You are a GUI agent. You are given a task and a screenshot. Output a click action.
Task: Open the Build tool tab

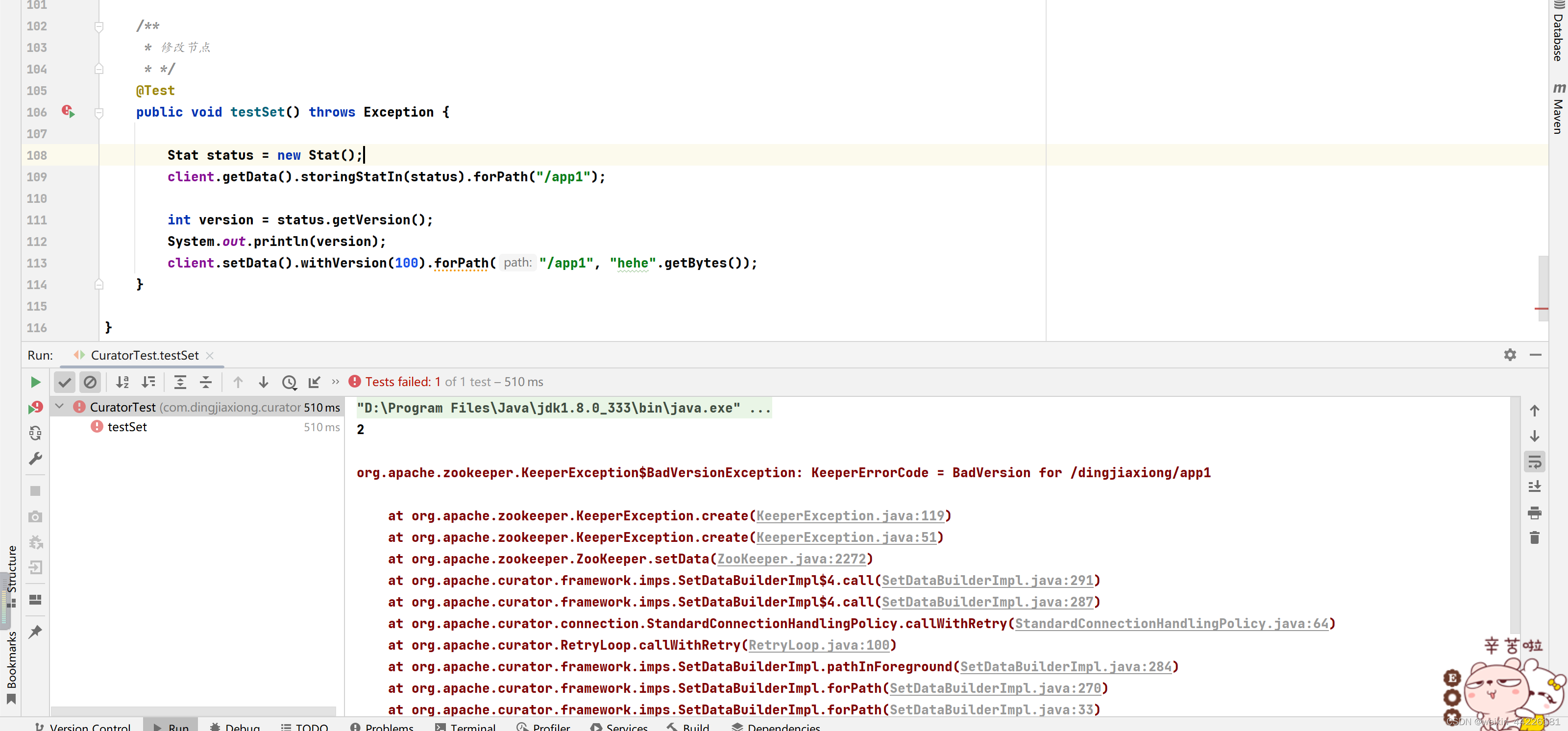coord(688,726)
